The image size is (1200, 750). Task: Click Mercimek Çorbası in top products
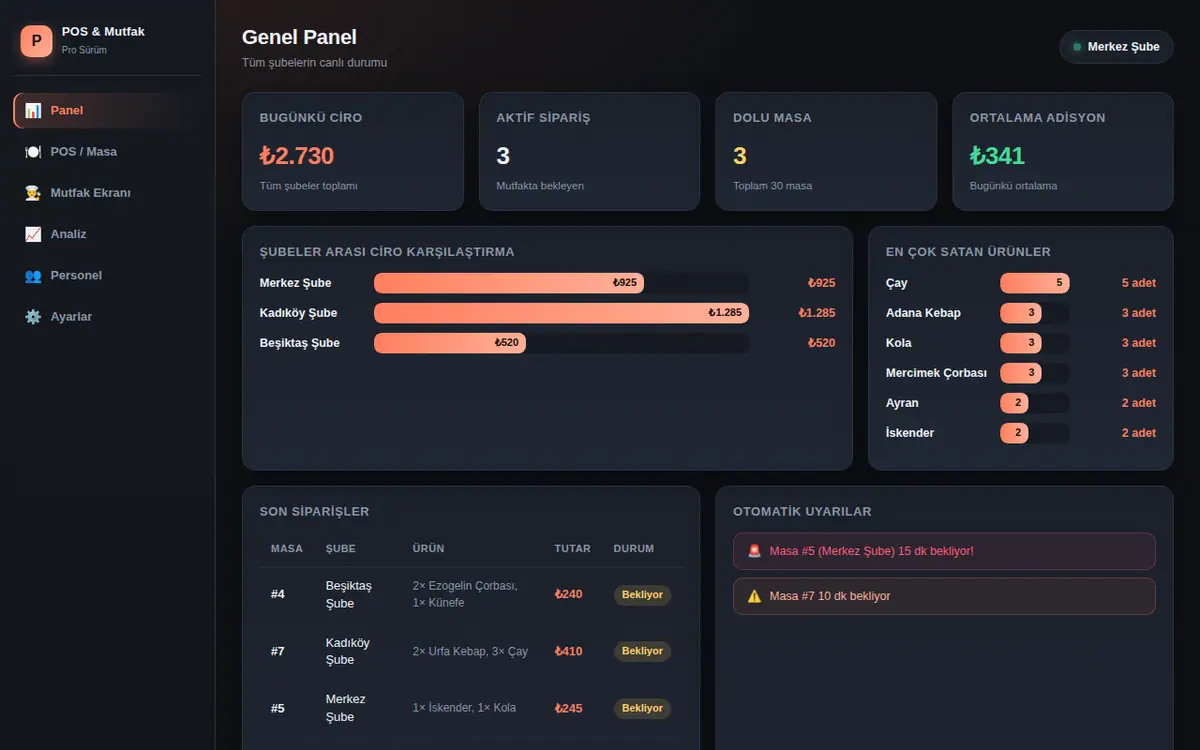click(x=936, y=373)
